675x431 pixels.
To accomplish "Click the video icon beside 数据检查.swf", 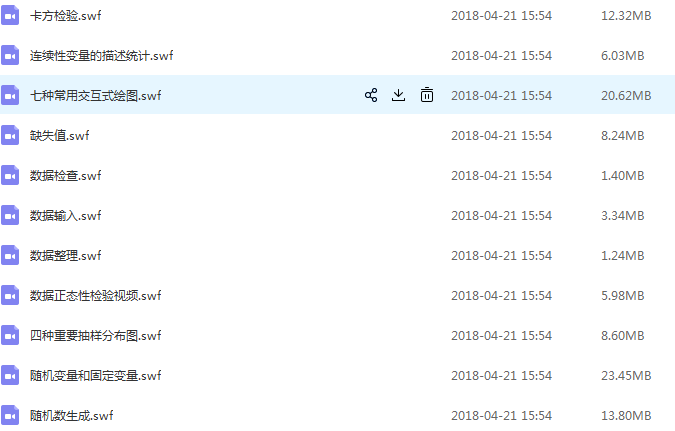I will (x=10, y=176).
